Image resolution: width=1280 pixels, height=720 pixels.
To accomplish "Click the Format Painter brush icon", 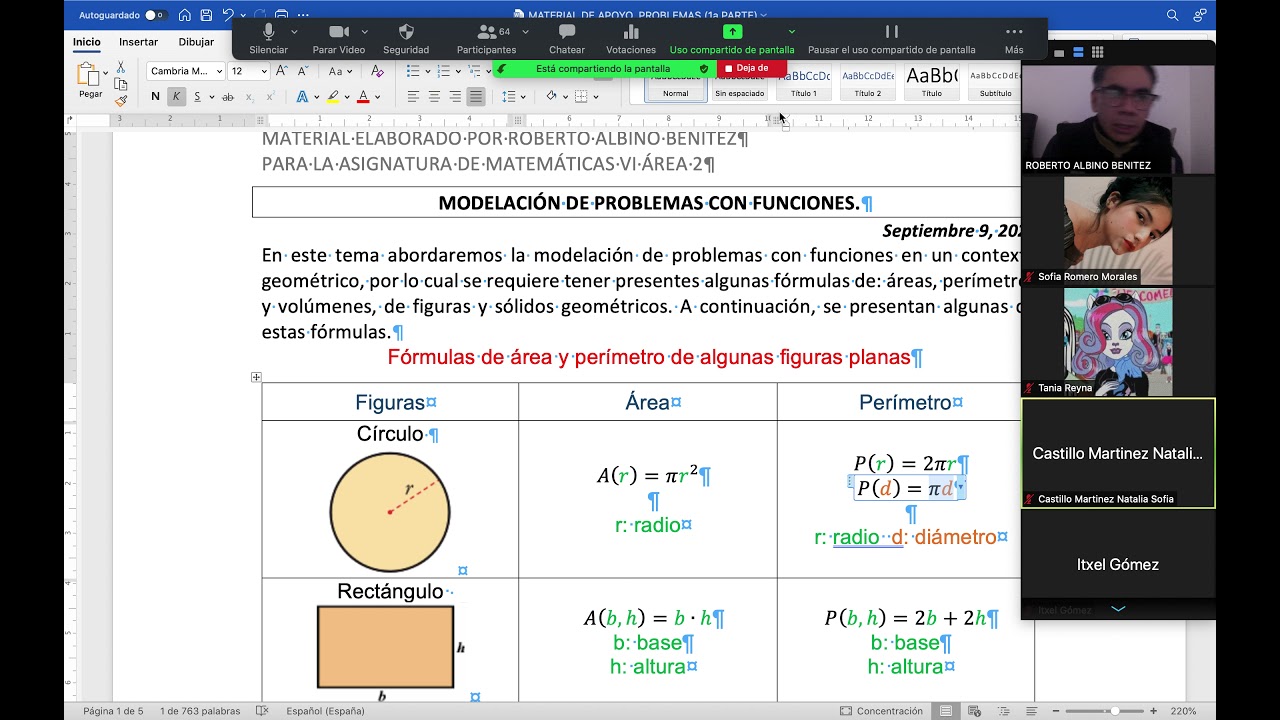I will [x=121, y=100].
